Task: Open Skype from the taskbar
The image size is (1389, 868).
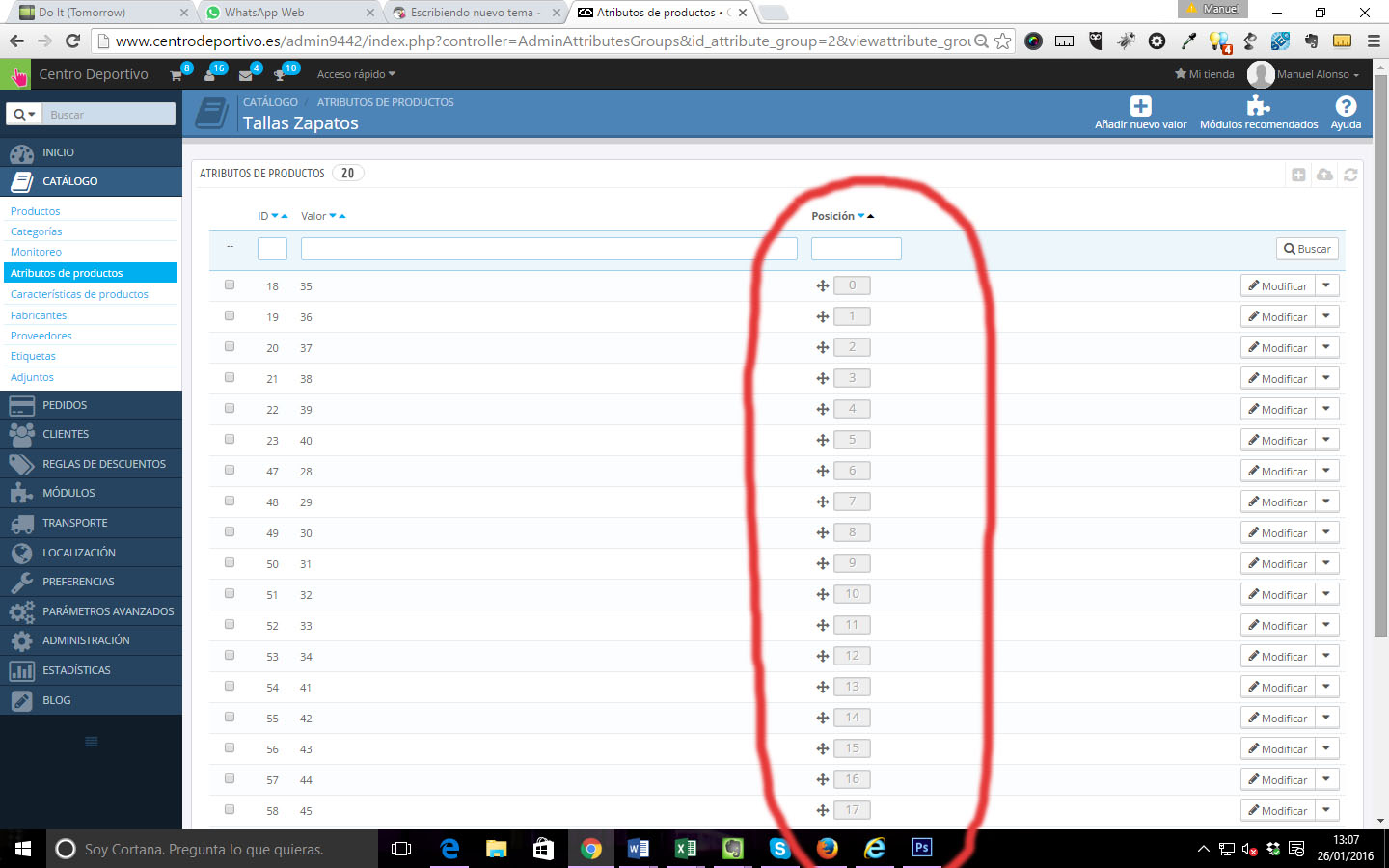Action: coord(779,849)
